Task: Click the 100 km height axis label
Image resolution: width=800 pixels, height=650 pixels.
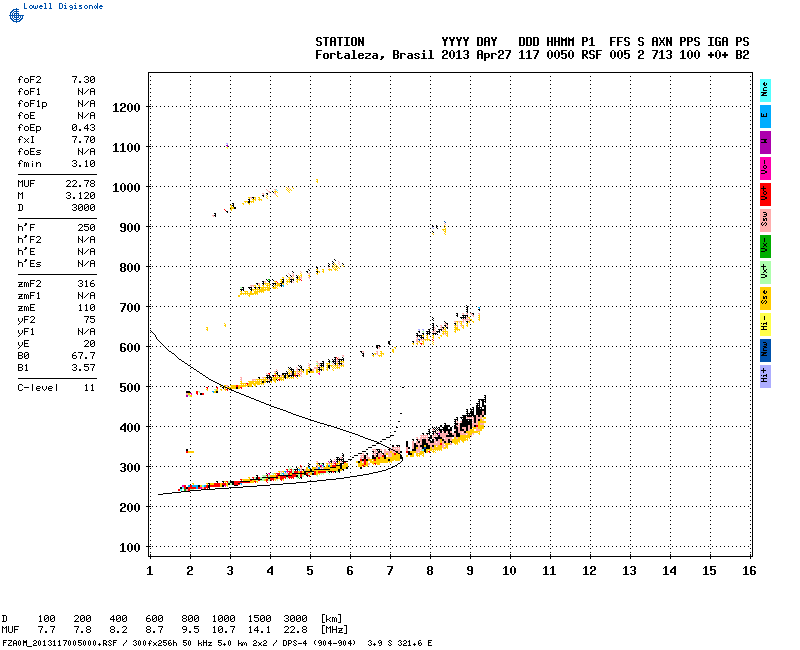Action: pyautogui.click(x=130, y=548)
